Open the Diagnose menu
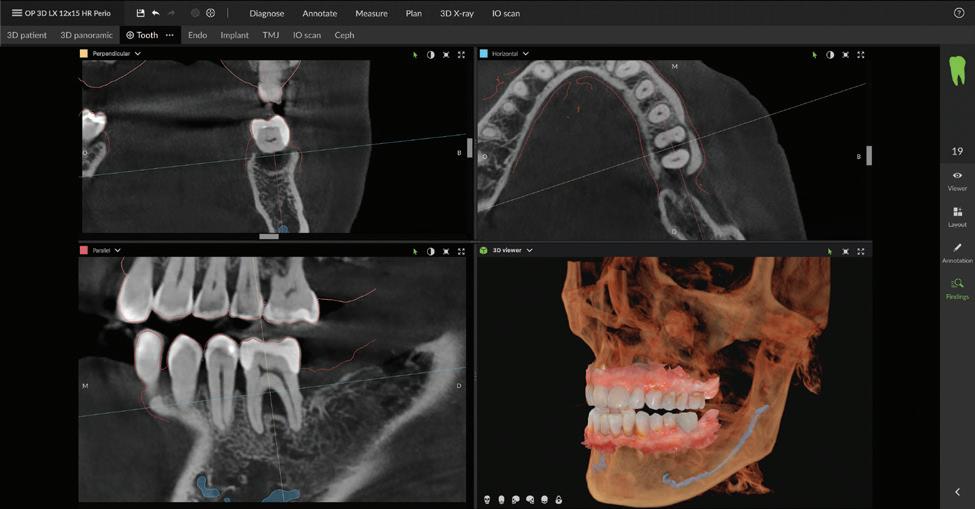975x509 pixels. point(267,13)
